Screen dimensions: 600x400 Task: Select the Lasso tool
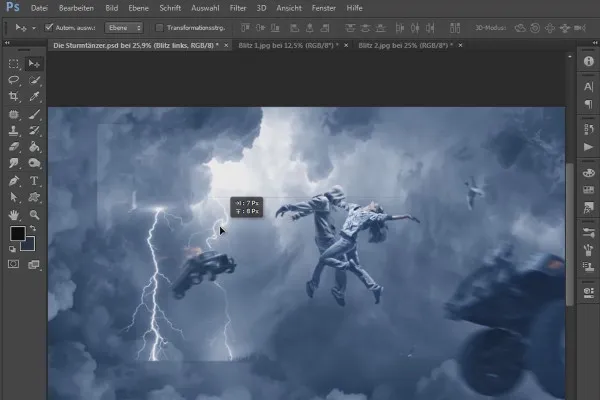tap(15, 80)
